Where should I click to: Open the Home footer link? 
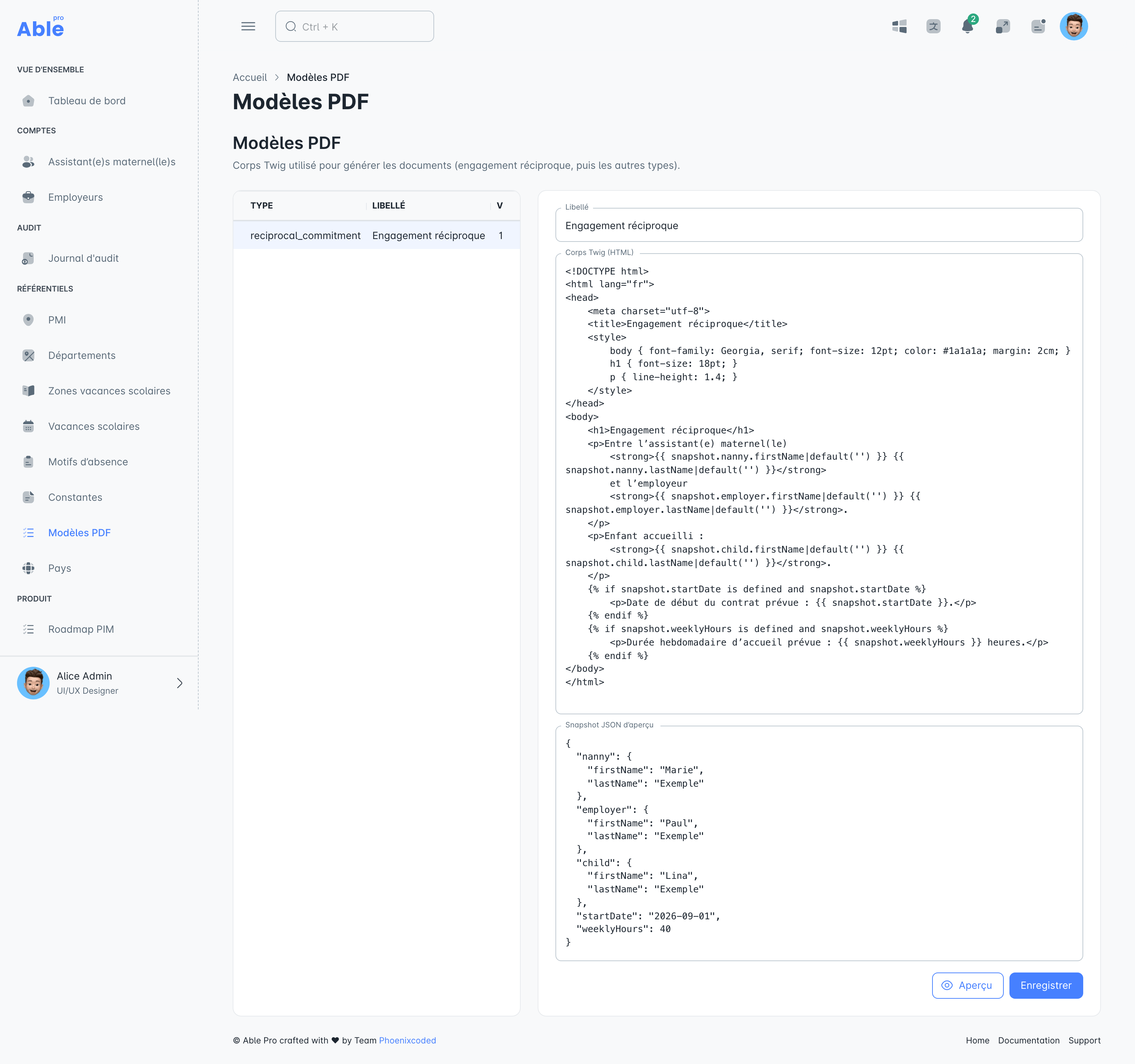click(x=977, y=1040)
